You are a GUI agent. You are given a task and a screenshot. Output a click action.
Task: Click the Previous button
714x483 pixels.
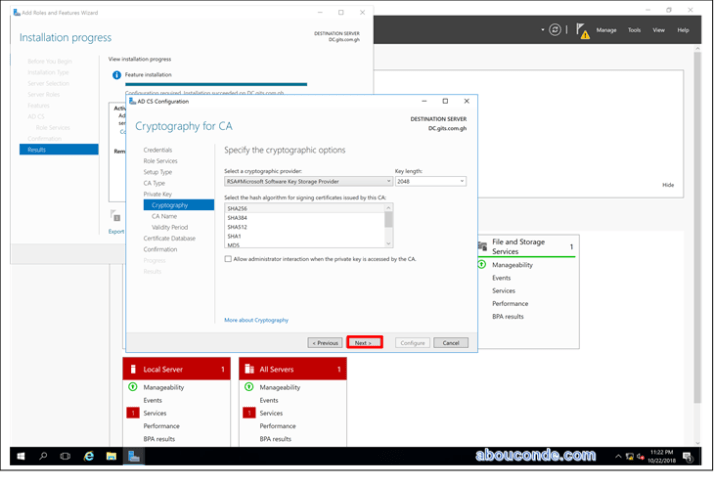coord(325,343)
